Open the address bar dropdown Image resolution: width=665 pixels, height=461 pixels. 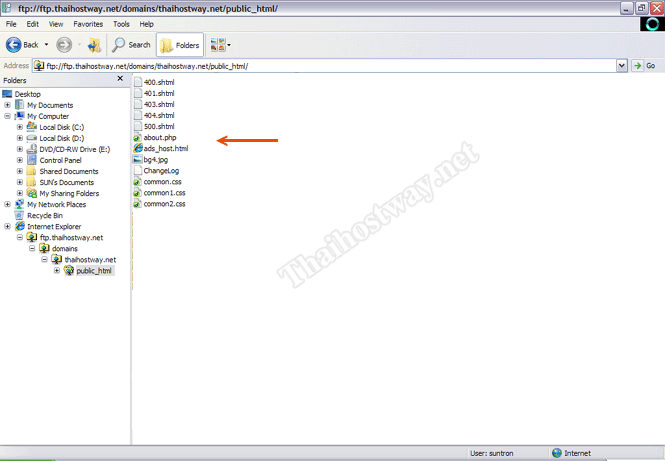pos(622,66)
